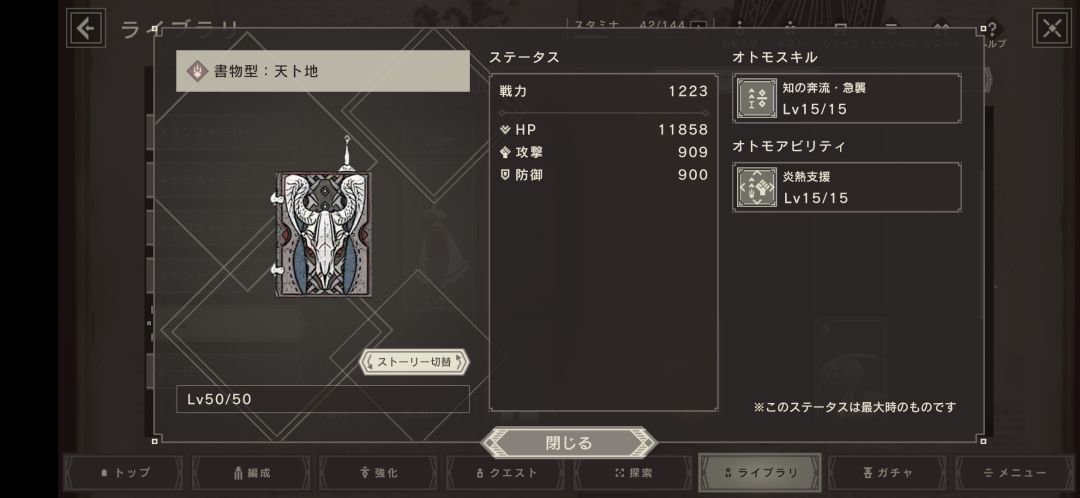Select the ライブラリ tab
The image size is (1080, 498).
point(760,473)
